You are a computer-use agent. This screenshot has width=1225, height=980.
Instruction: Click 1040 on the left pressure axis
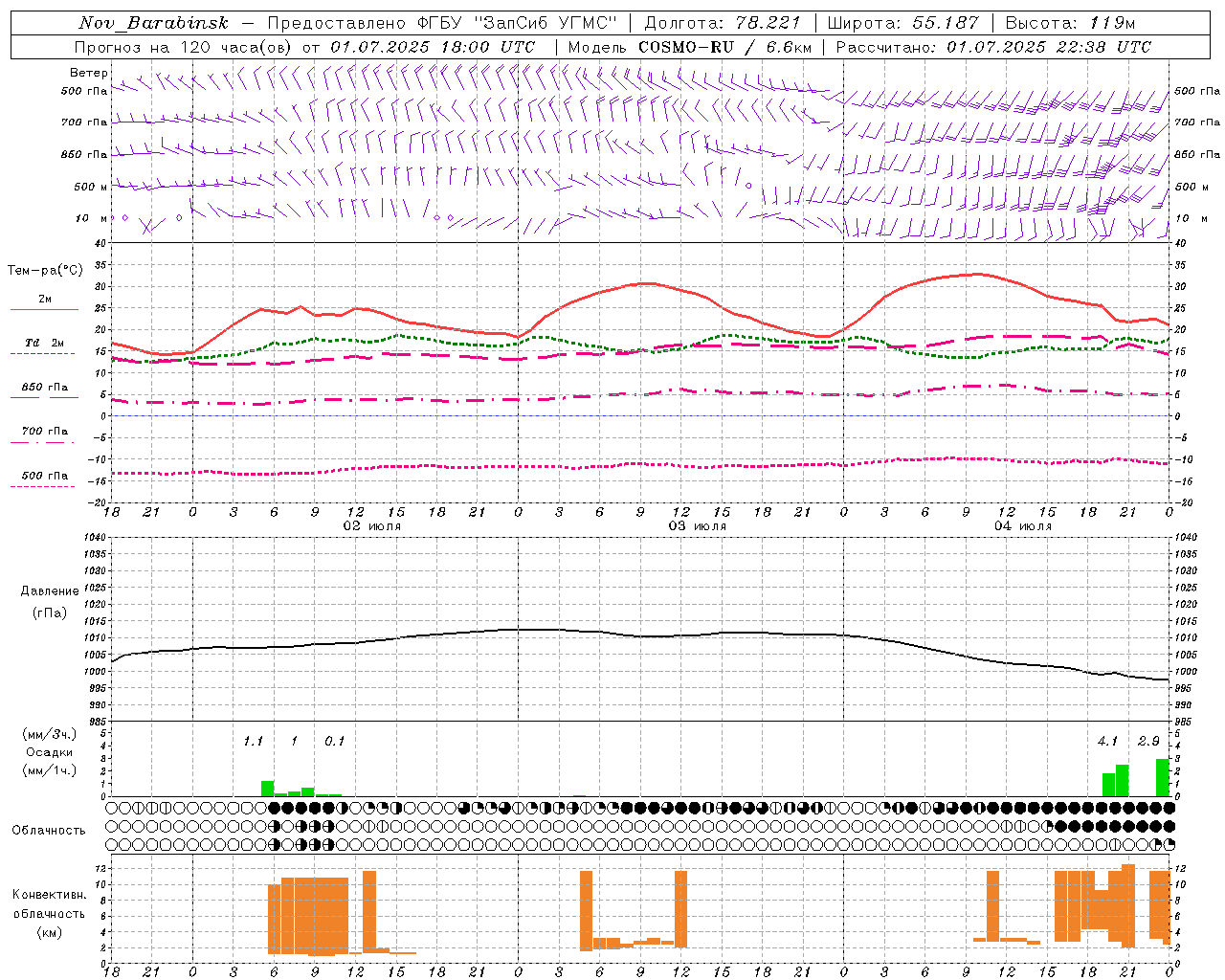[x=93, y=537]
